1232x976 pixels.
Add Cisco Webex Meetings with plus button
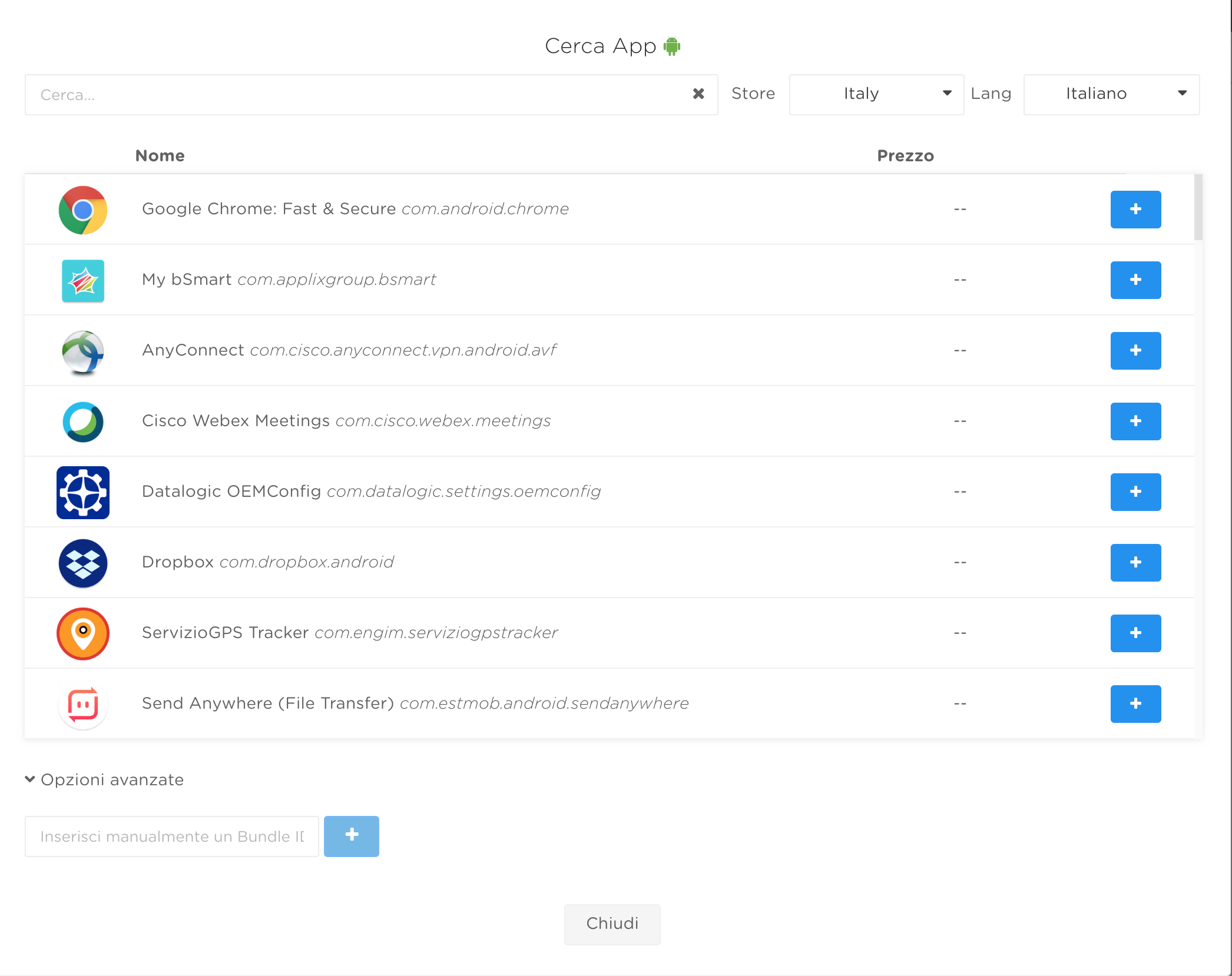(1135, 421)
